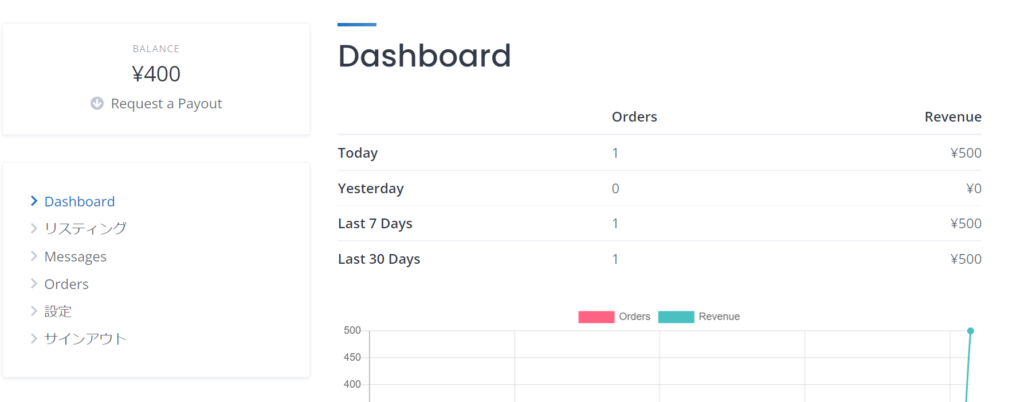Sign out via サインアウト menu item
Image resolution: width=1024 pixels, height=402 pixels.
click(85, 338)
